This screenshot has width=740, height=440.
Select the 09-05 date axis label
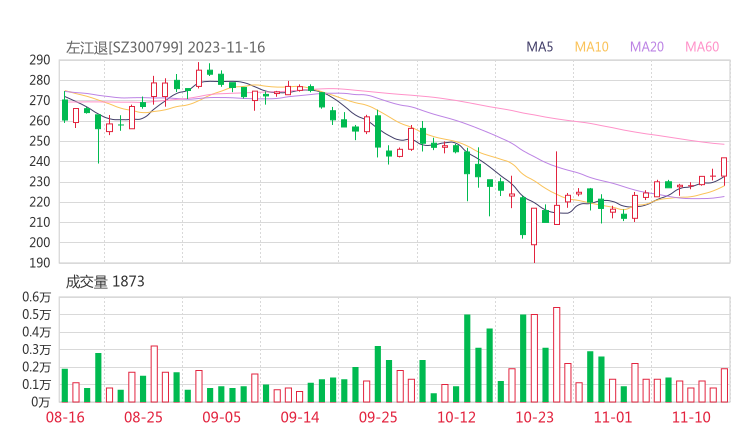221,417
